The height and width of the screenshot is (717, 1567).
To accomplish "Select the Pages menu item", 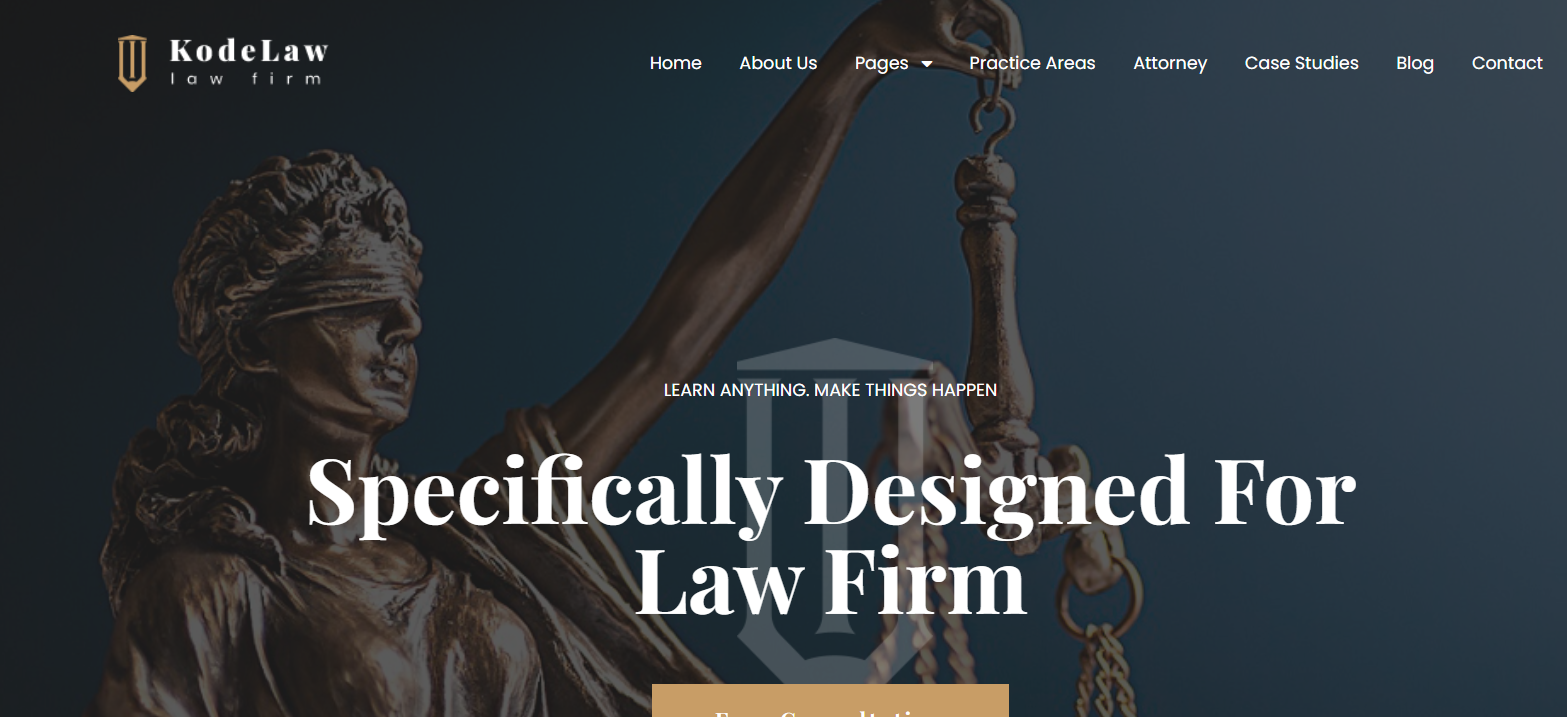I will [x=882, y=63].
